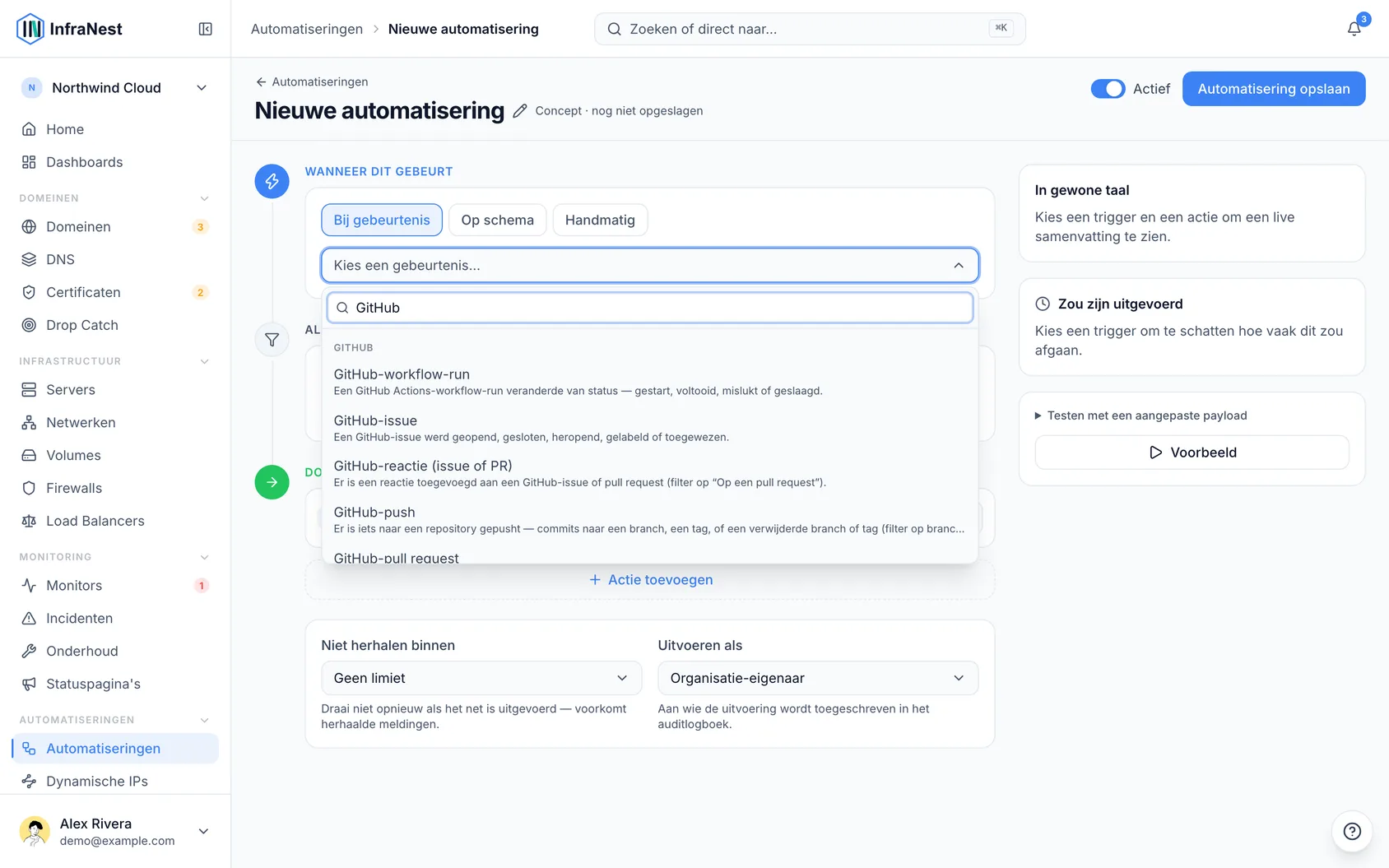Click Actie toevoegen to add action
The width and height of the screenshot is (1389, 868).
point(650,580)
